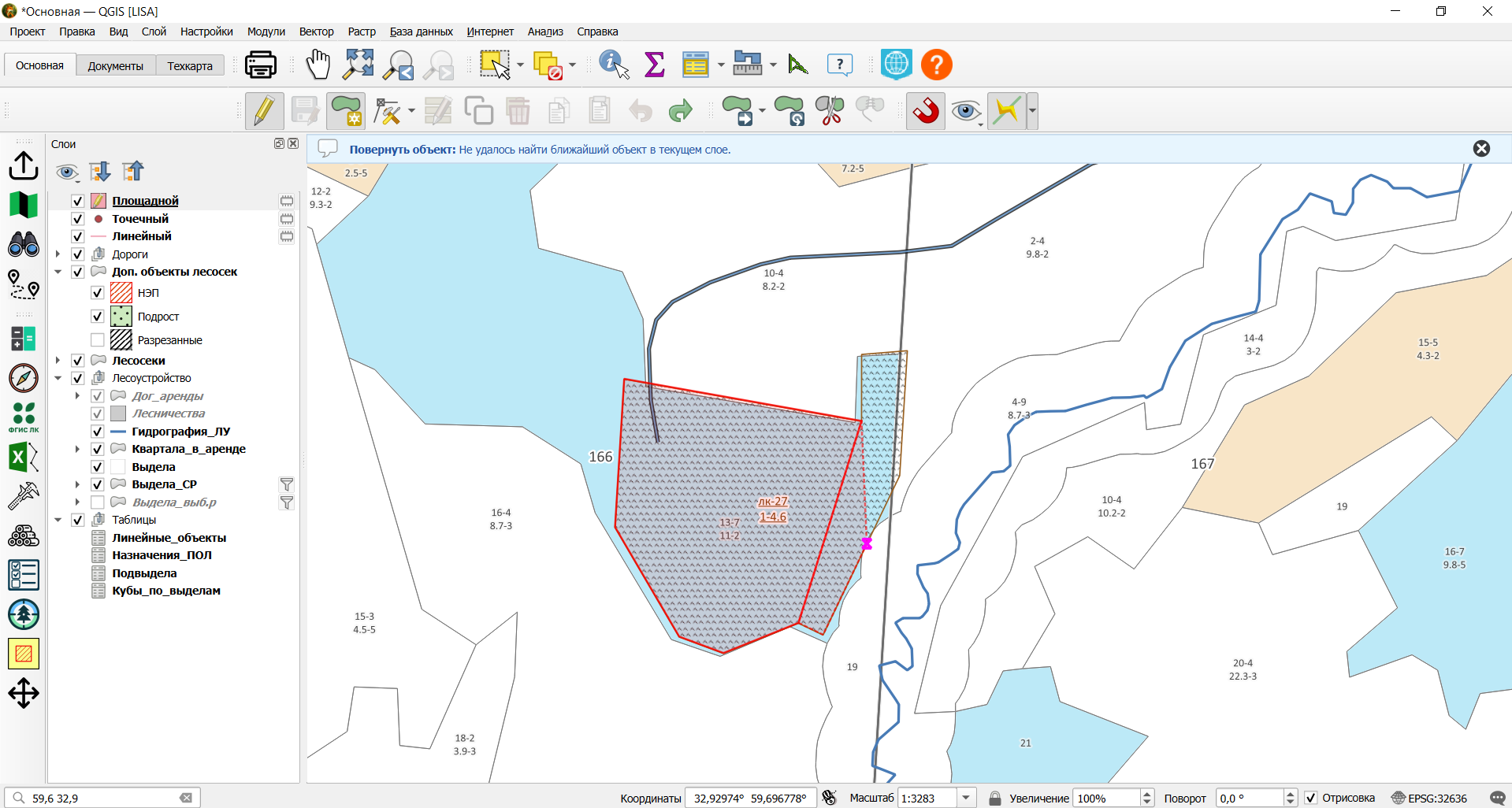Switch to the Документы tab
The height and width of the screenshot is (808, 1512).
click(x=116, y=66)
